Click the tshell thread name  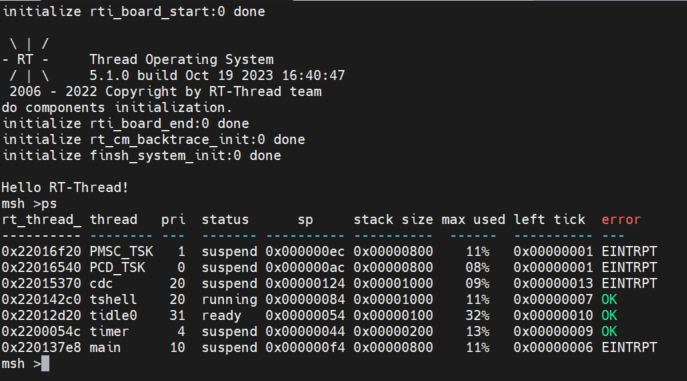click(x=113, y=300)
